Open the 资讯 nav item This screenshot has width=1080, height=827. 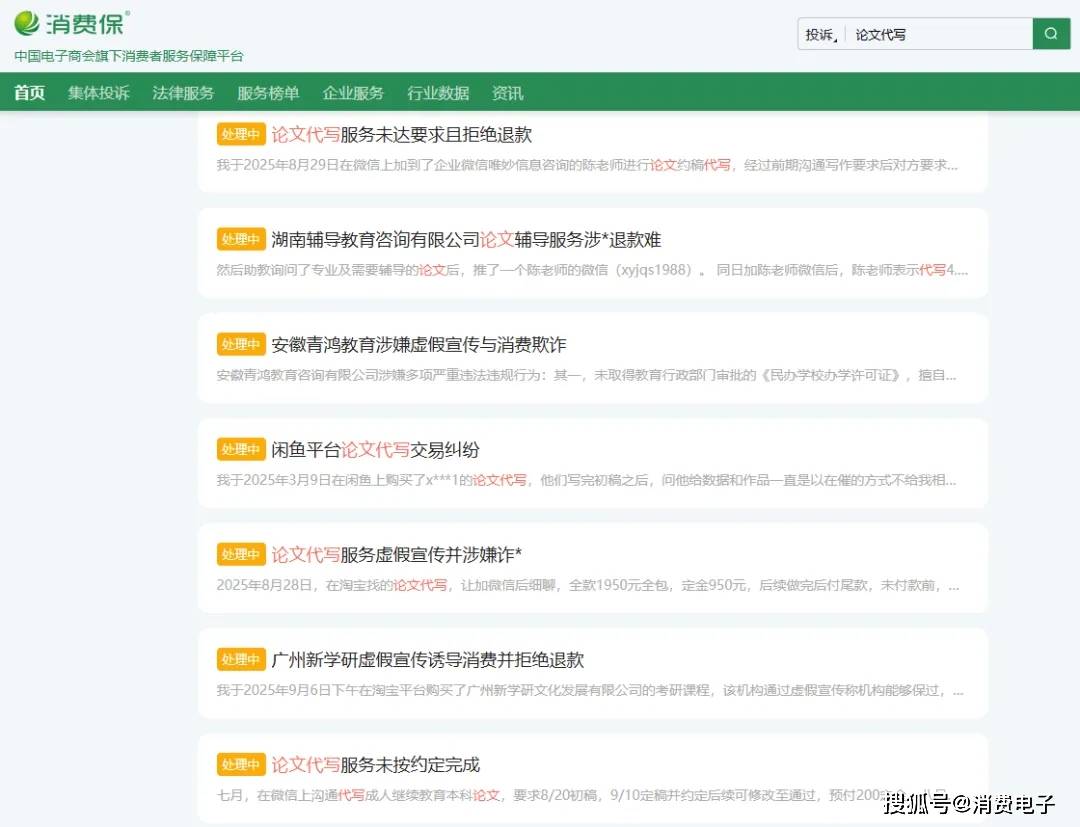[x=508, y=92]
